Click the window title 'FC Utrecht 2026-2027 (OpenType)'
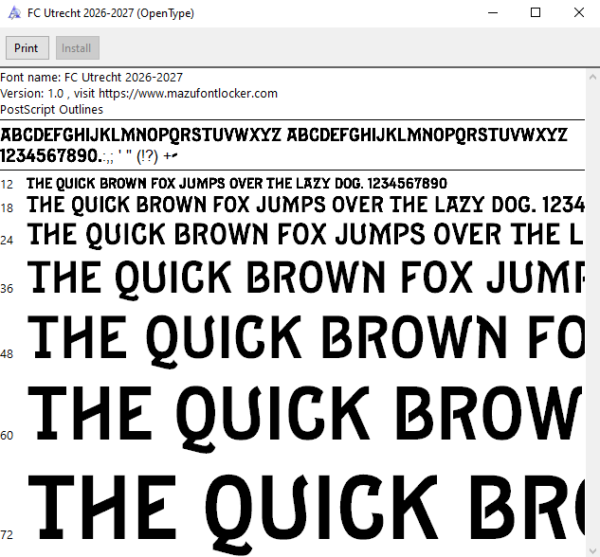This screenshot has height=557, width=600. pos(111,13)
